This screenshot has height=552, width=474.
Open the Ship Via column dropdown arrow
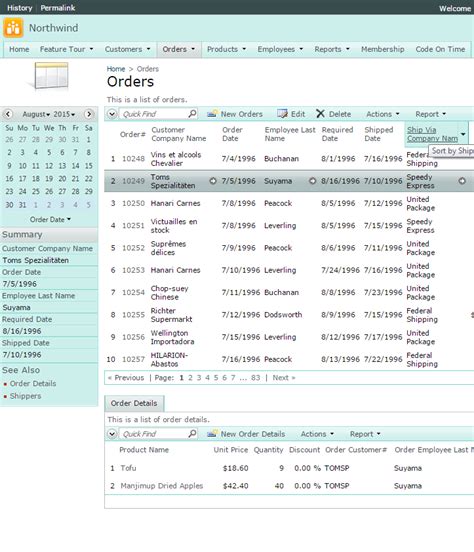pos(463,134)
